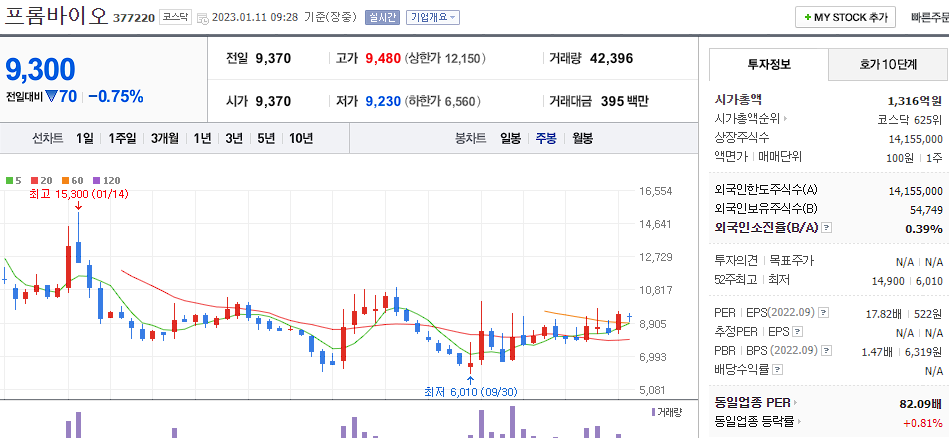949x438 pixels.
Task: Open help icon next to 추정PER EPS
Action: click(798, 332)
